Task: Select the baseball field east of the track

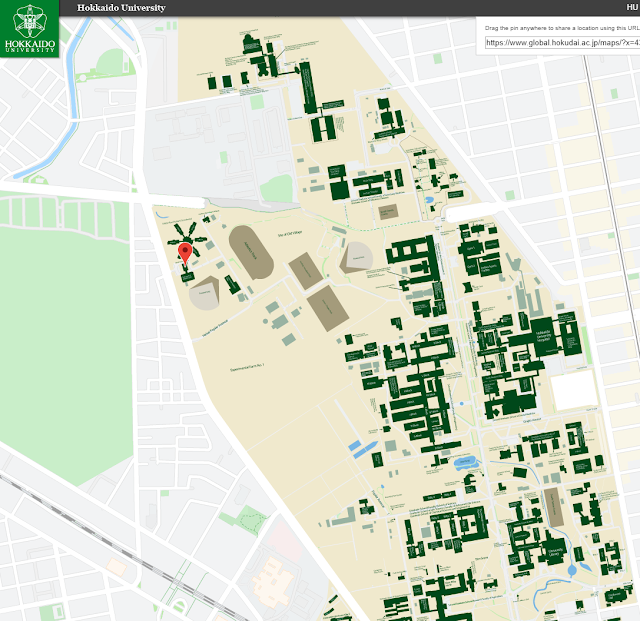Action: (x=356, y=257)
